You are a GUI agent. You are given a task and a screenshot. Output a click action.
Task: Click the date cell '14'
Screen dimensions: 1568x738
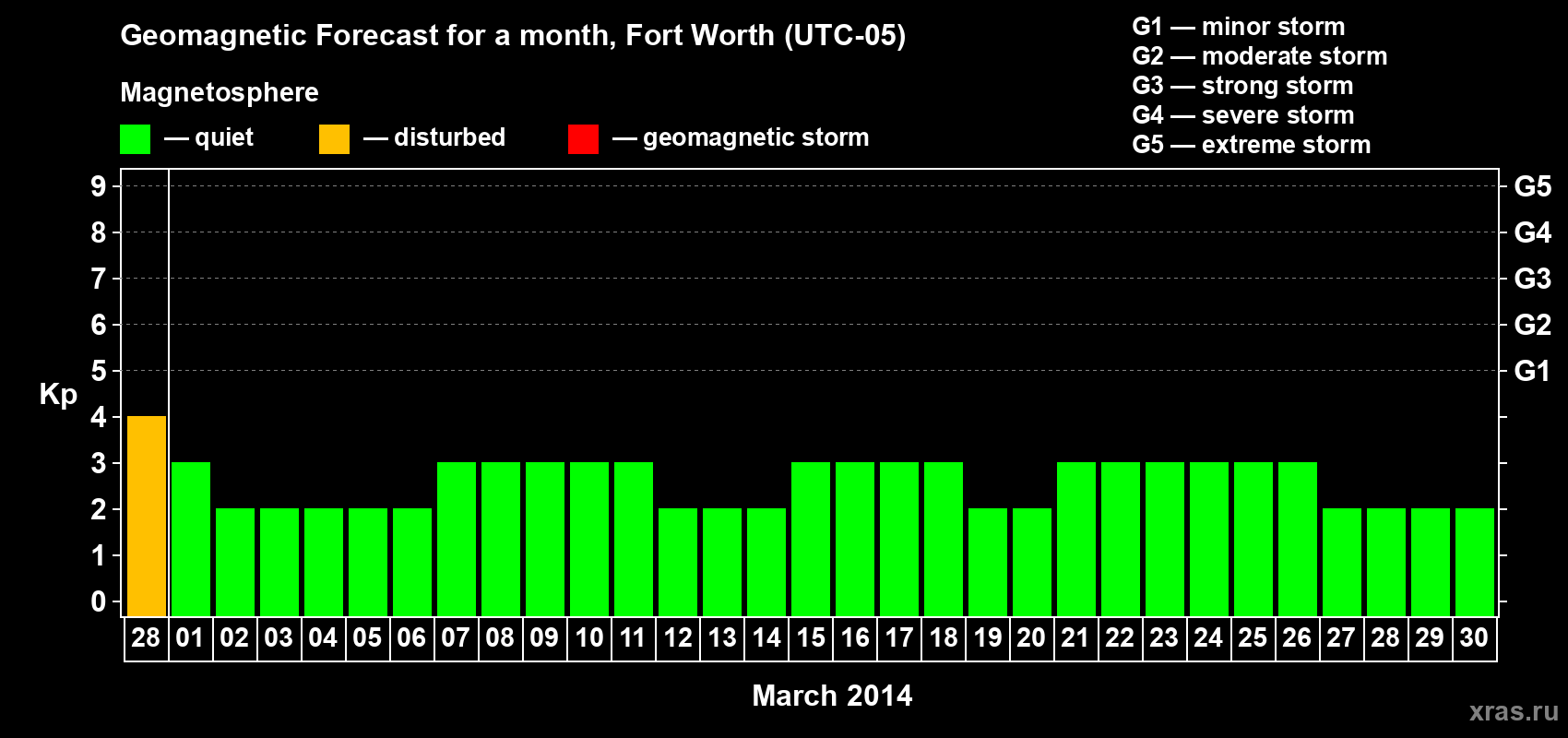pos(766,638)
